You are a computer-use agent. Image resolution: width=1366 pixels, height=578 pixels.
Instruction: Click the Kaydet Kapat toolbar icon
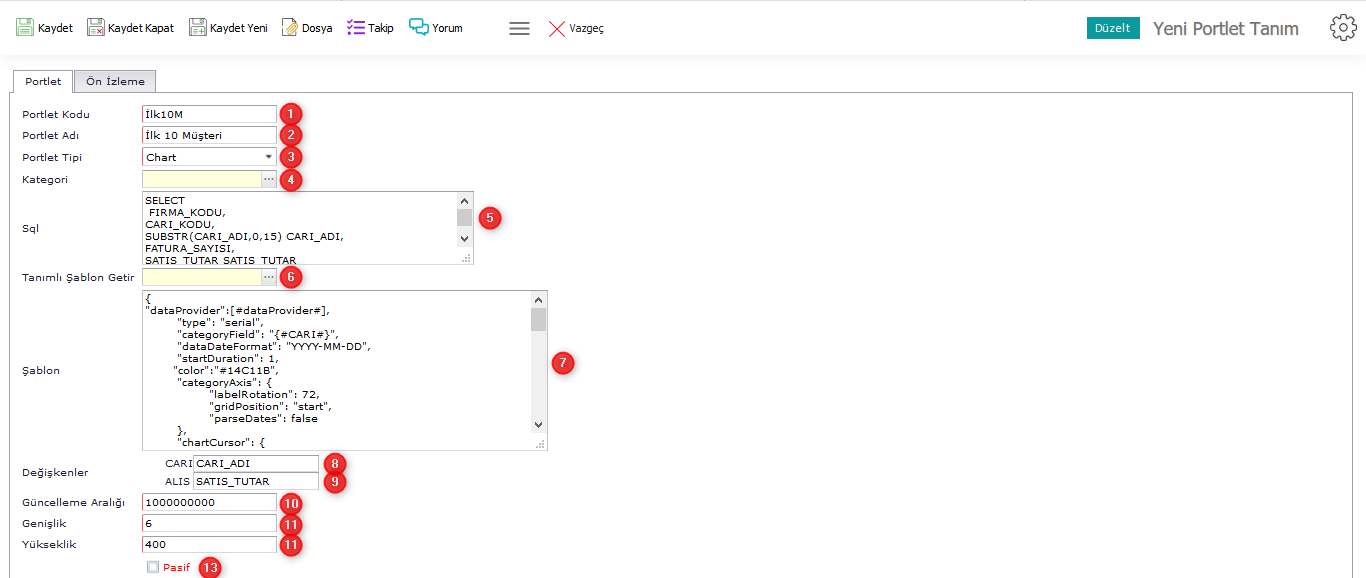[x=96, y=28]
